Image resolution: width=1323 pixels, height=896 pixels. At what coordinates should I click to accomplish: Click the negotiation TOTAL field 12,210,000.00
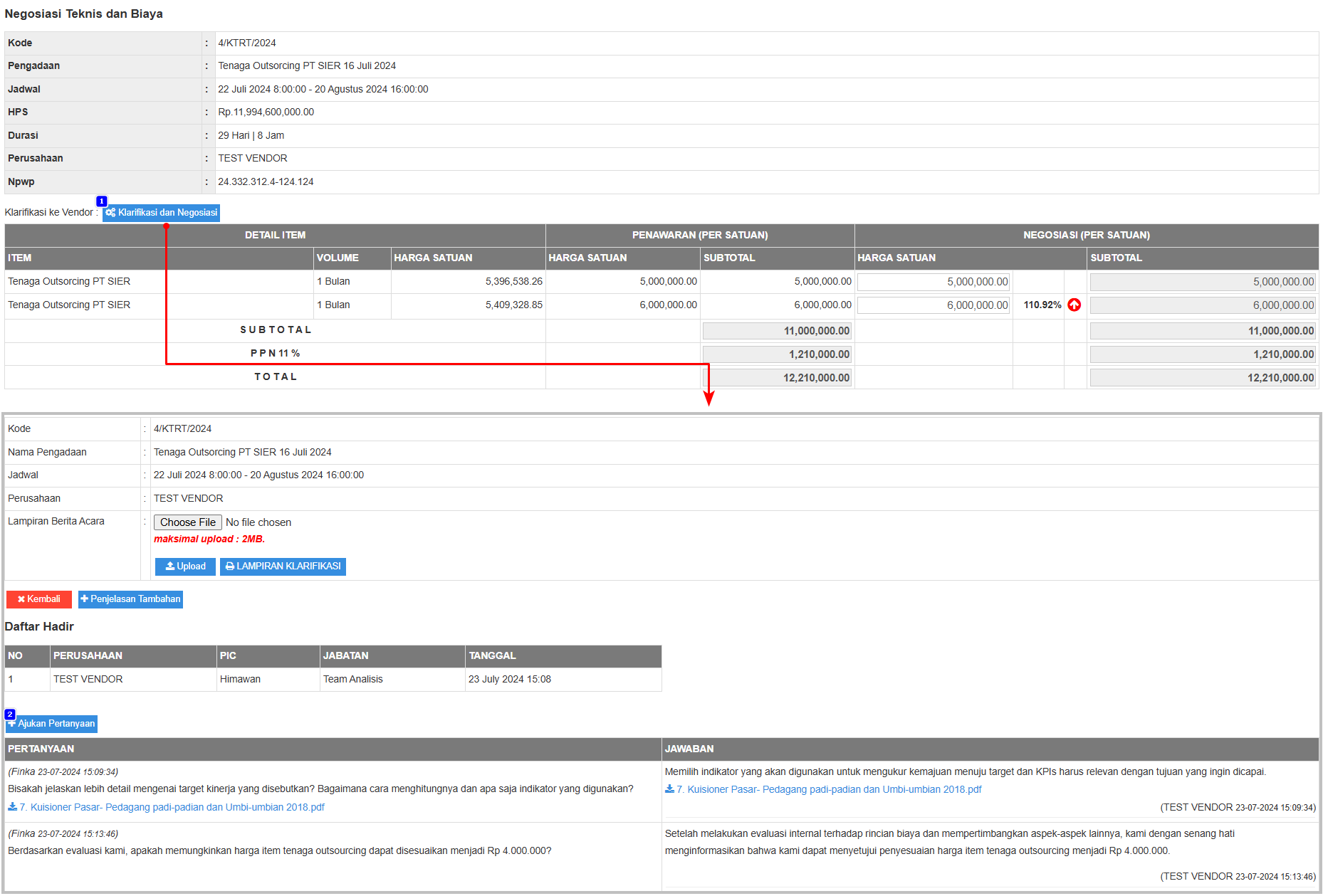1202,378
